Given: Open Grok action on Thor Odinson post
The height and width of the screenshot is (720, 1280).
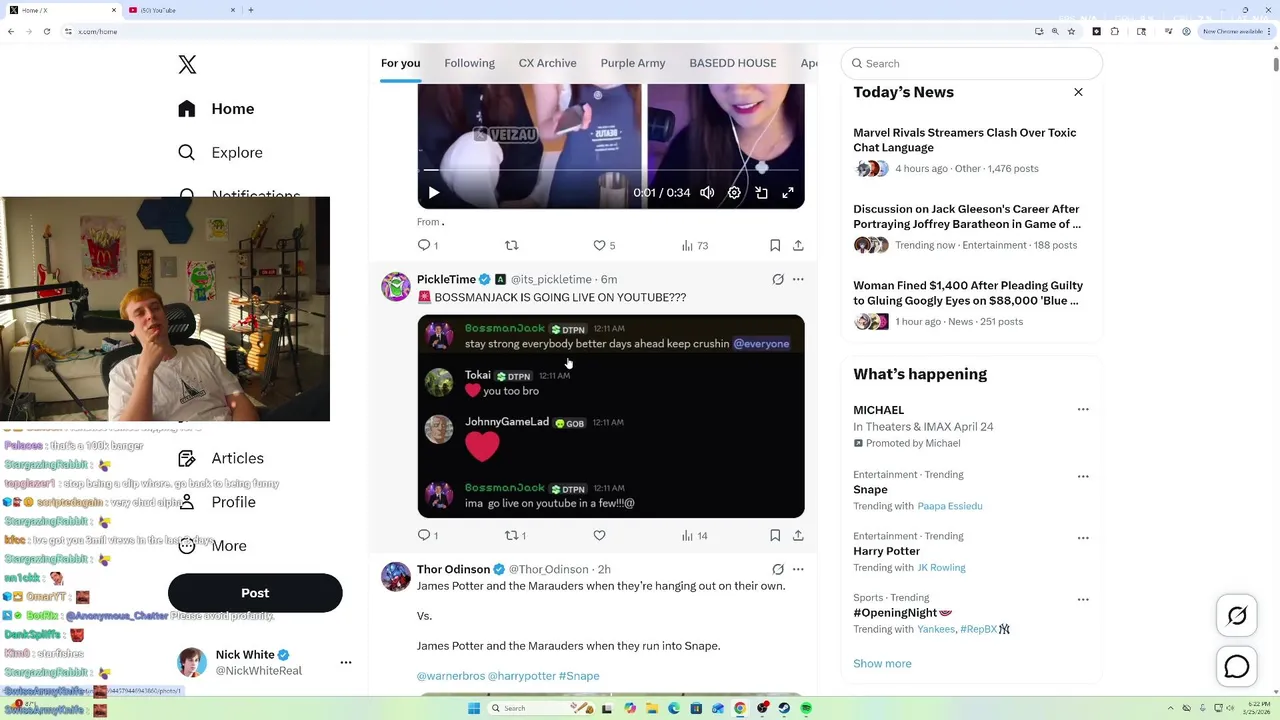Looking at the screenshot, I should (x=778, y=569).
